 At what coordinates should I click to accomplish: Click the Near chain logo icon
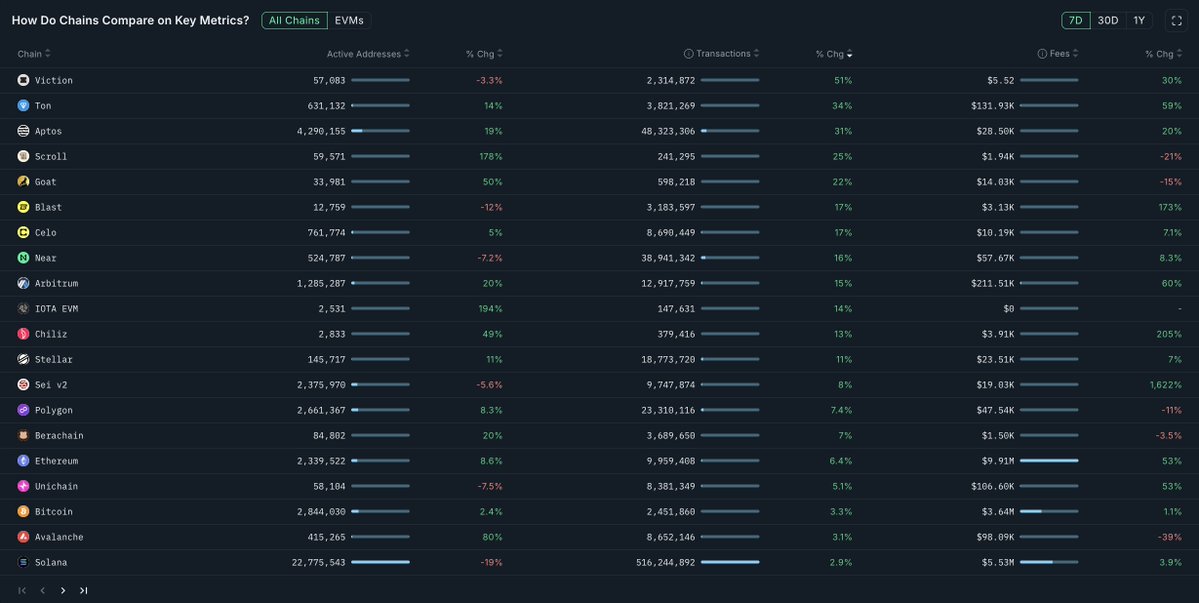[23, 258]
